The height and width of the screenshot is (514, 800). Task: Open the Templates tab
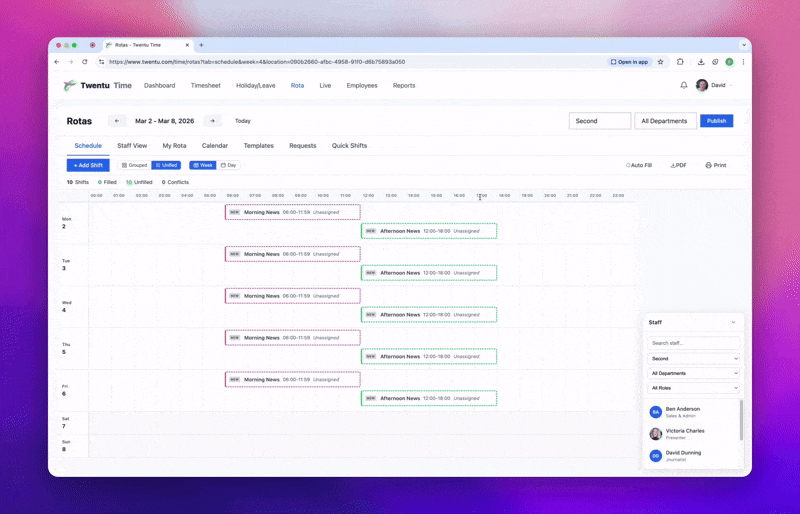(258, 146)
